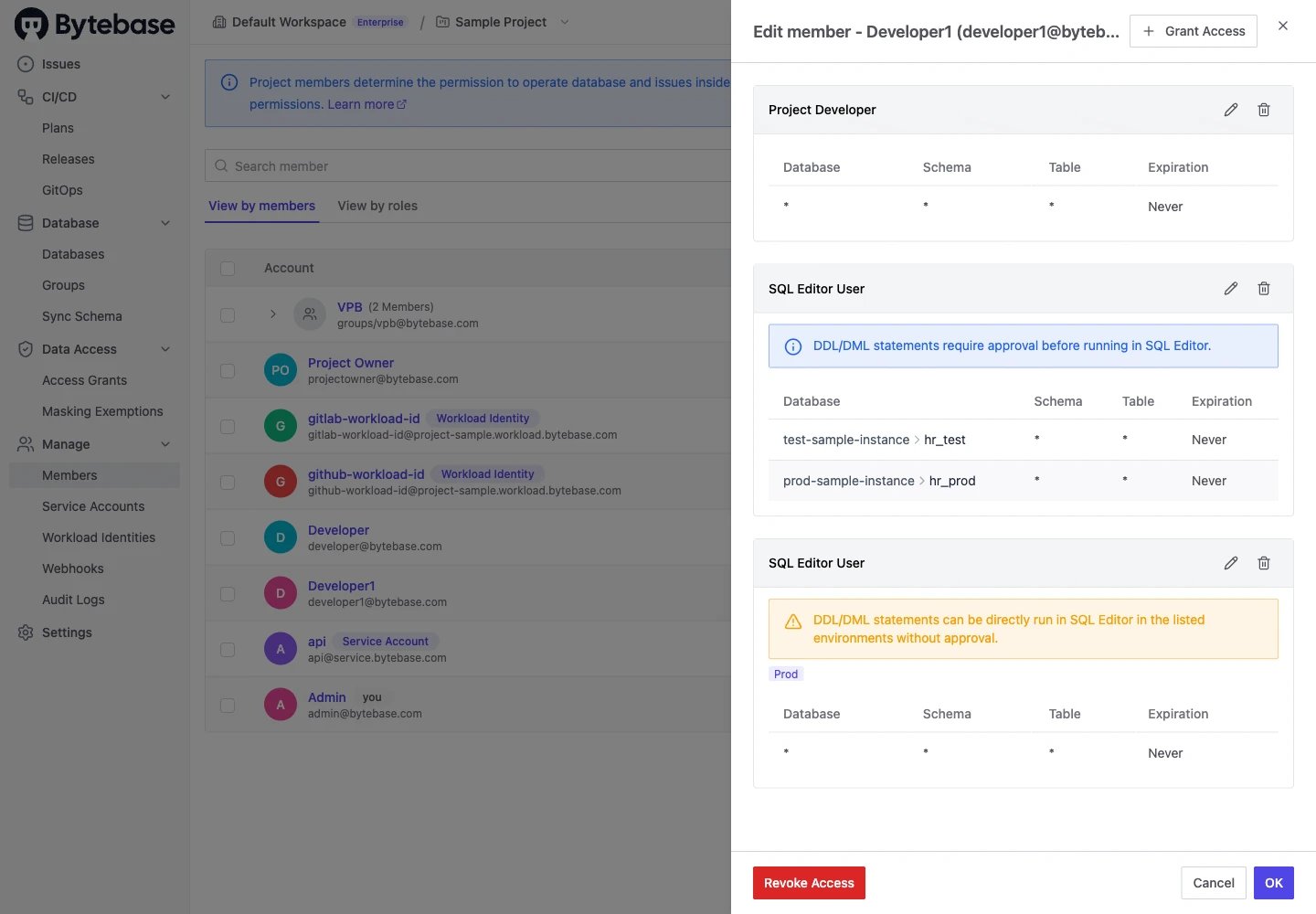The image size is (1316, 914).
Task: Open the Developer1 member link
Action: click(342, 586)
